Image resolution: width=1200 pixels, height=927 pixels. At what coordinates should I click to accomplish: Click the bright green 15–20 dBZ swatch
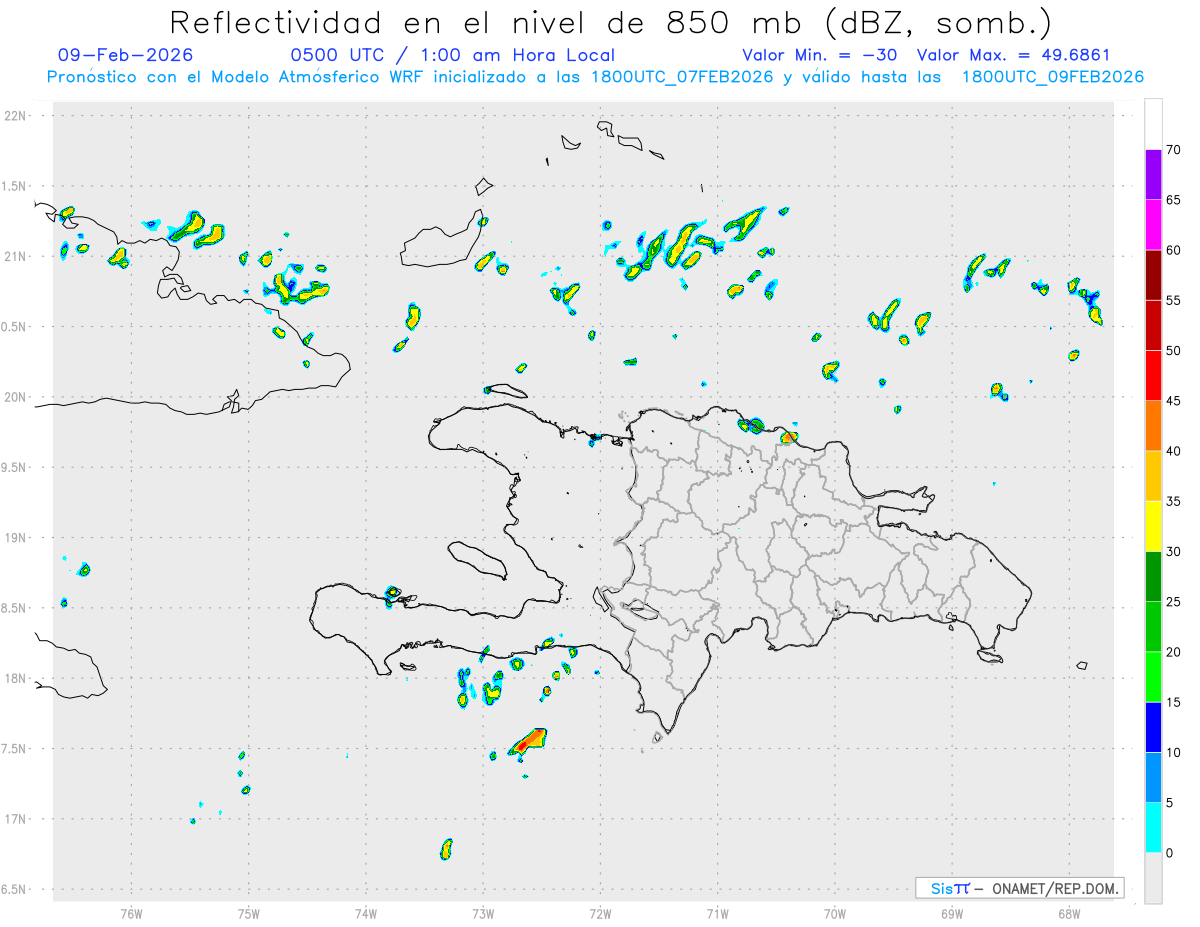coord(1153,677)
